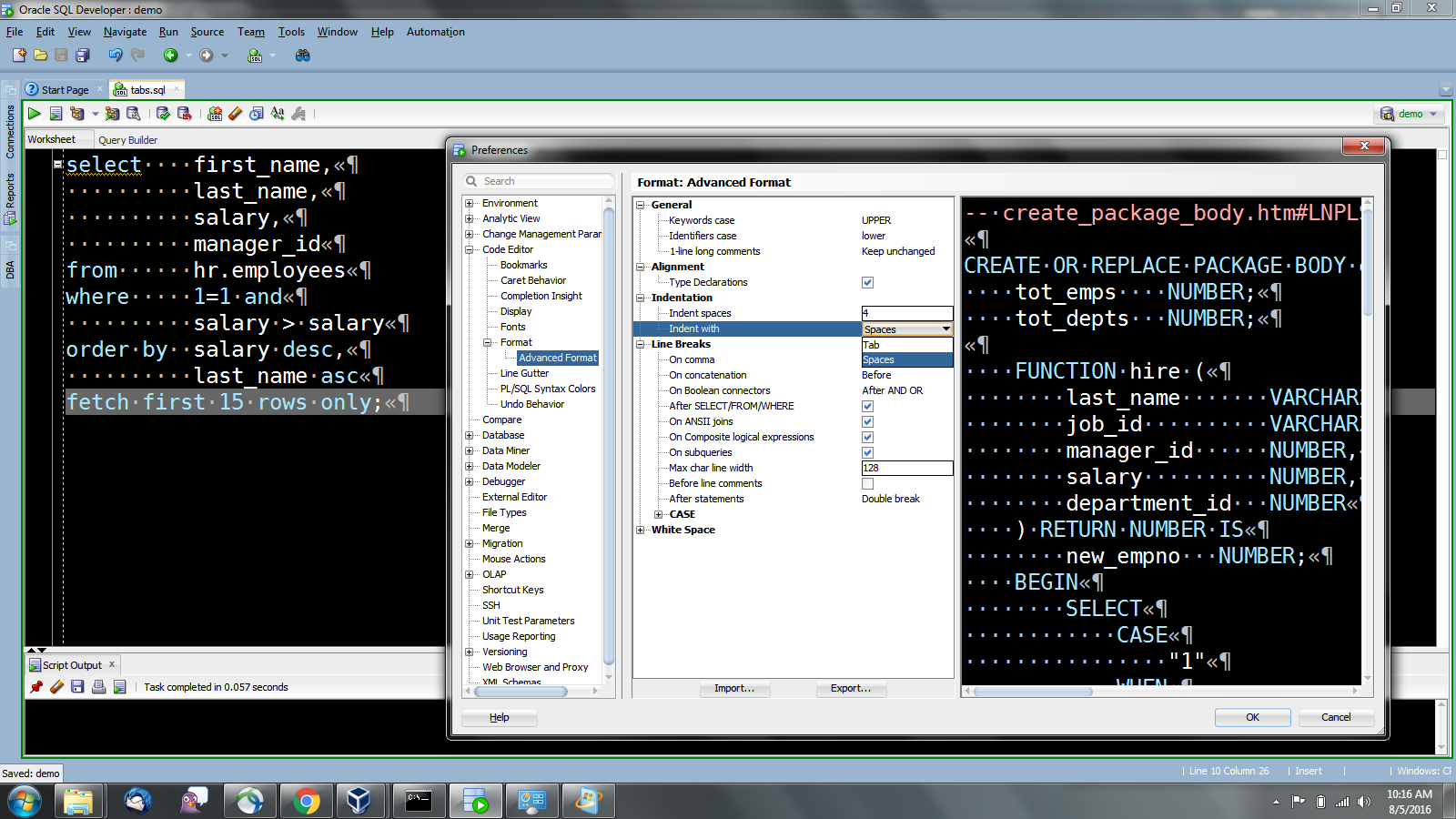This screenshot has height=819, width=1456.
Task: Toggle On Composite logical expressions checkbox
Action: point(868,437)
